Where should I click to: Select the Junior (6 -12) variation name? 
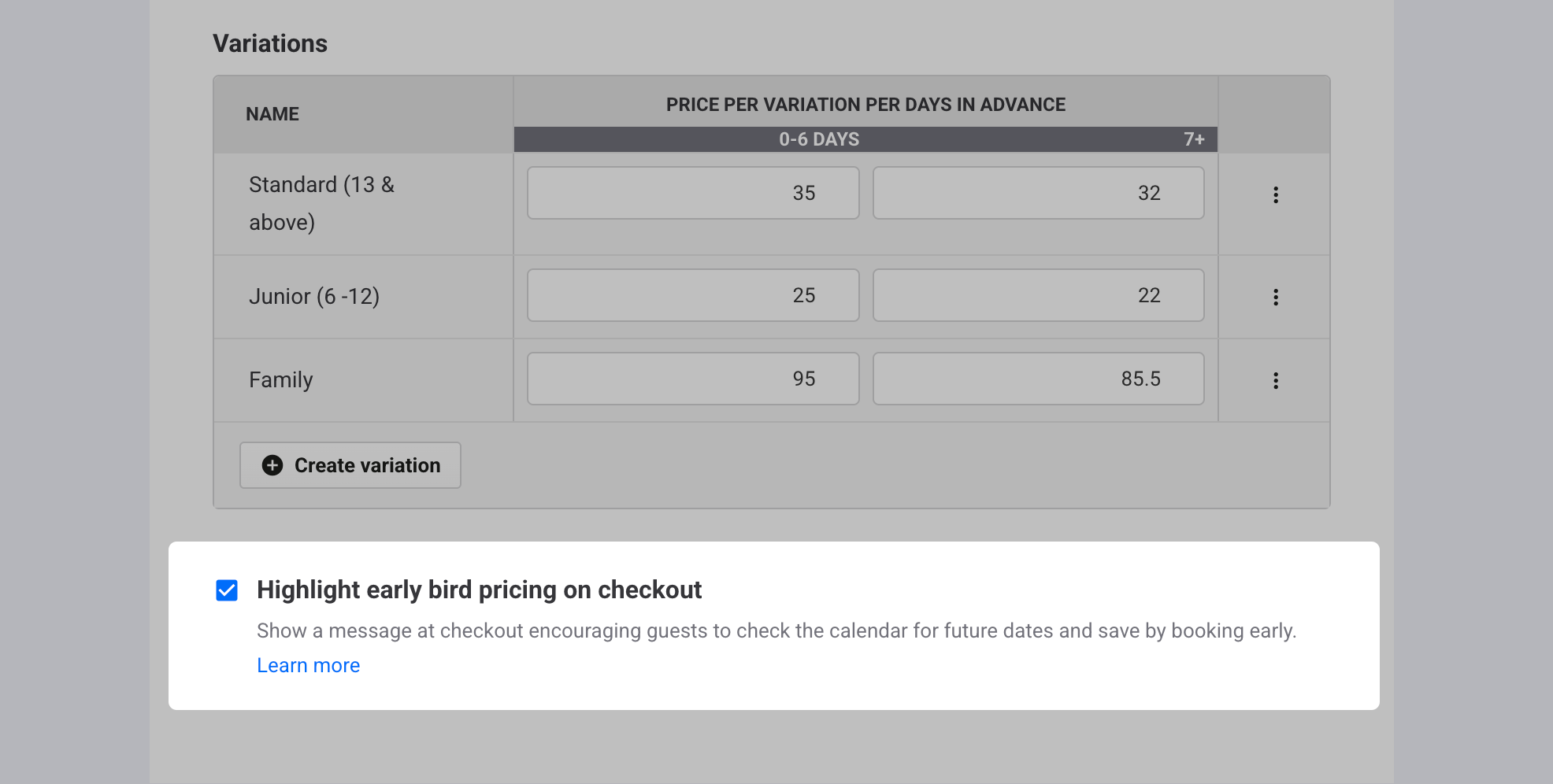click(314, 297)
